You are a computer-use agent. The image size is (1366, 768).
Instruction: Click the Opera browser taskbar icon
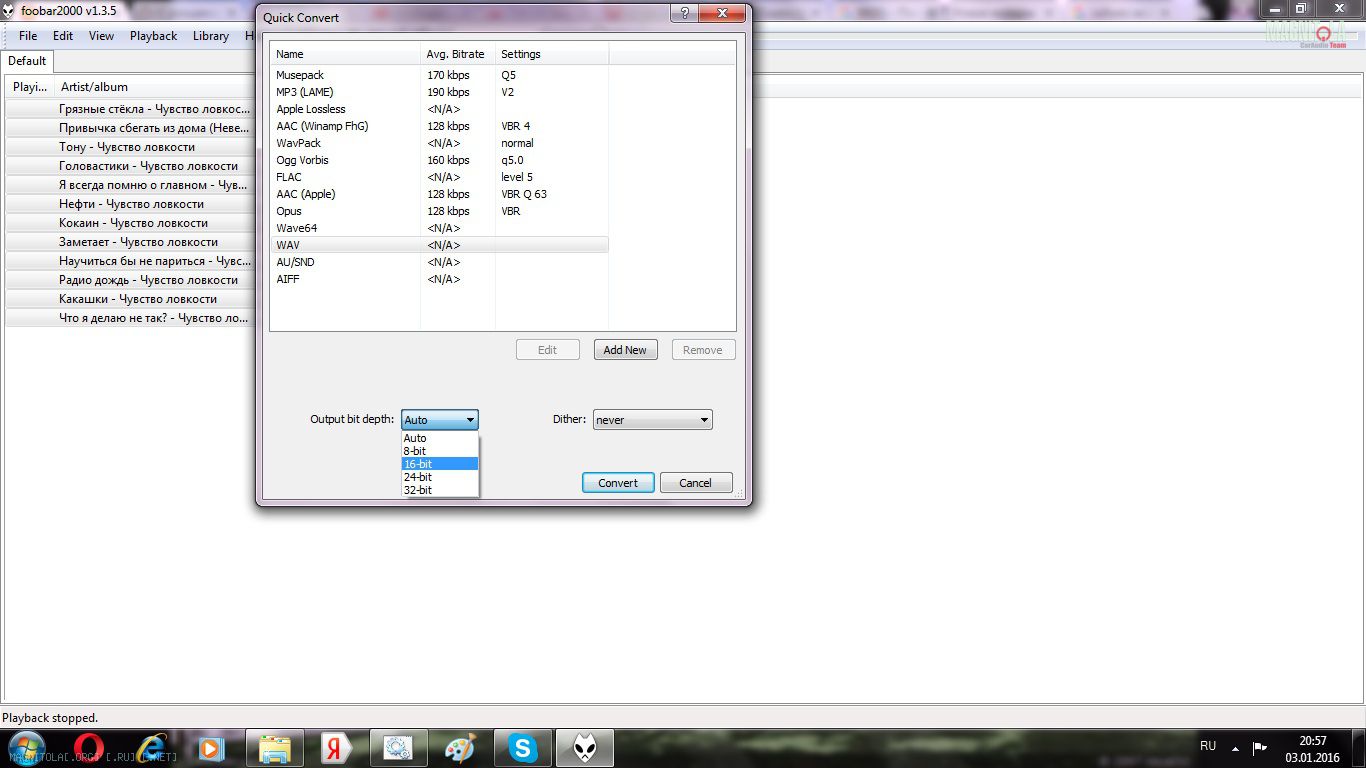(x=91, y=748)
